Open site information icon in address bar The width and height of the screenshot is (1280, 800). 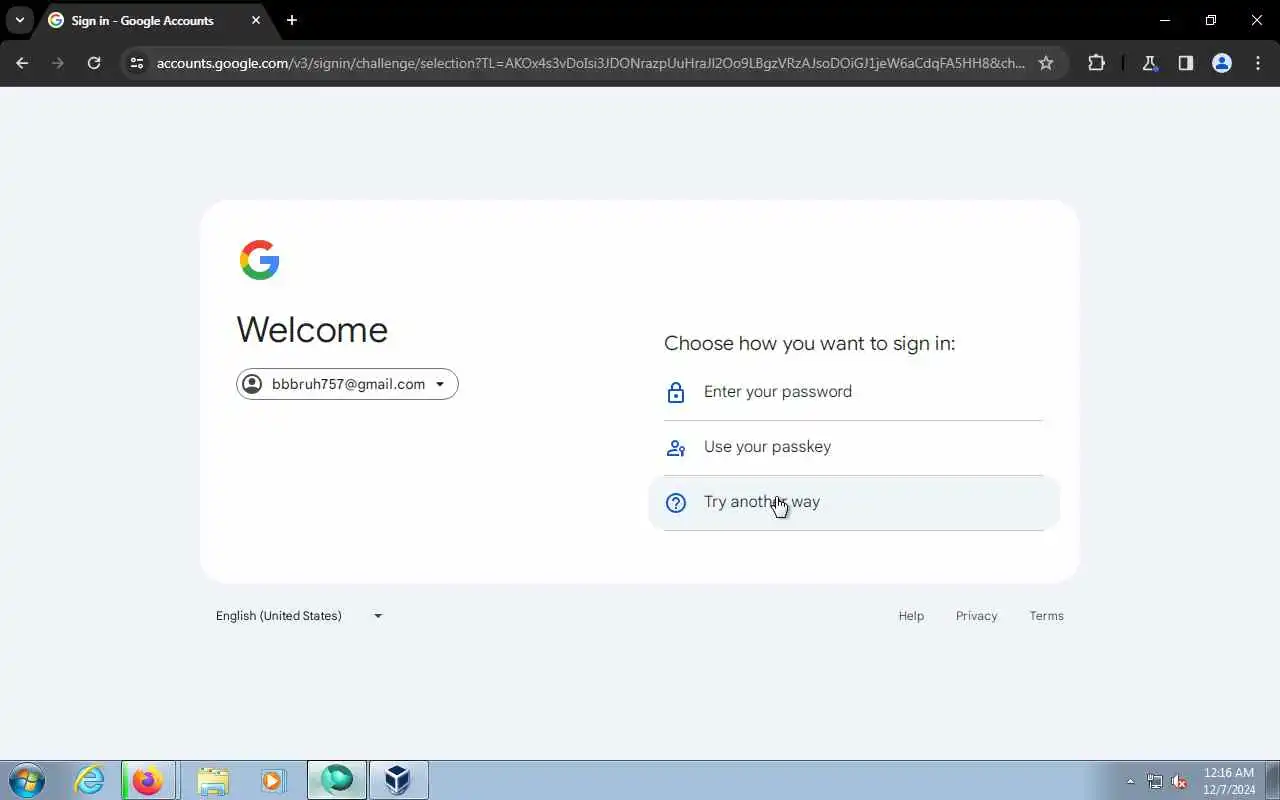138,63
